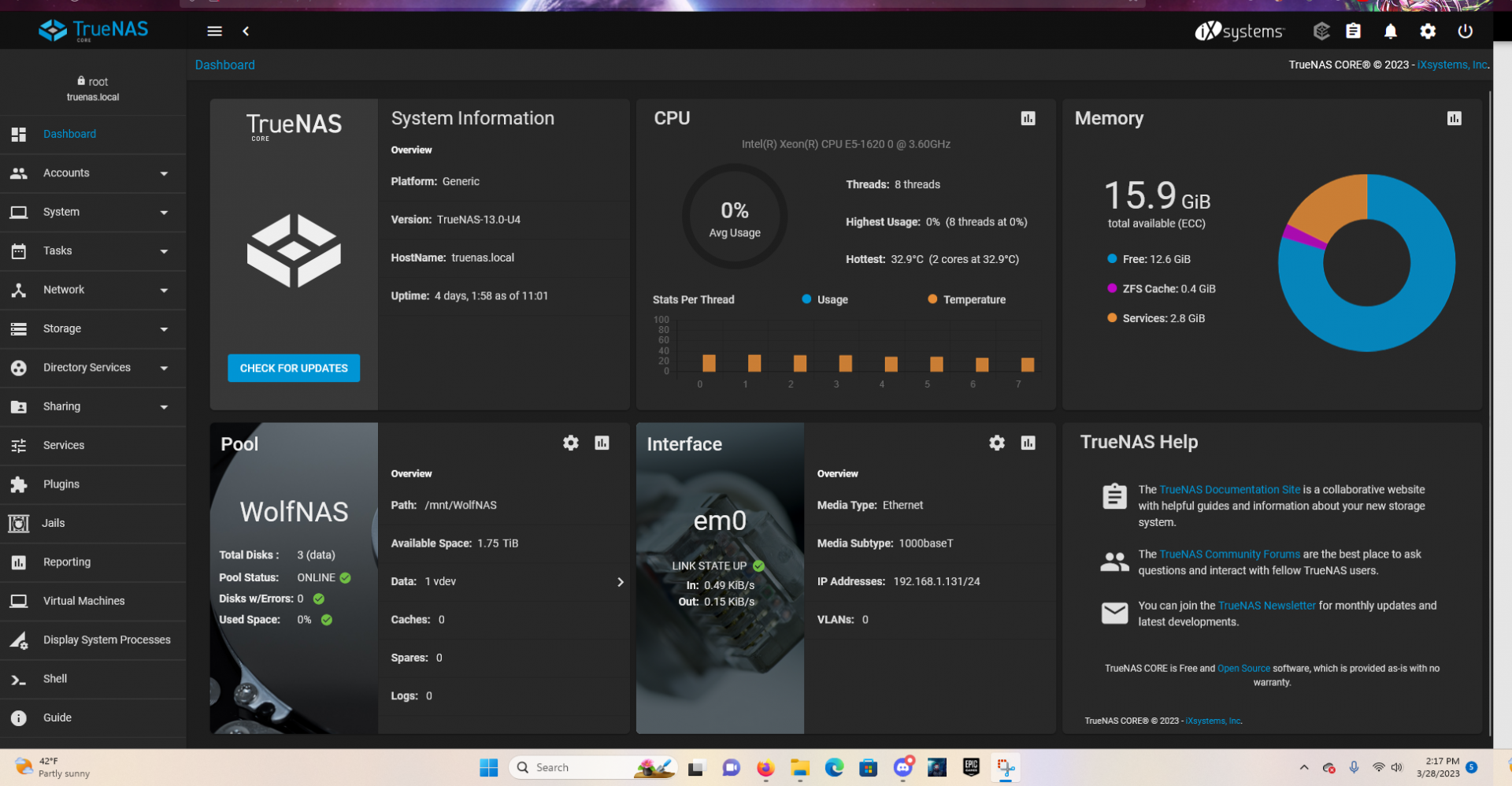The image size is (1512, 786).
Task: Open the Pool card reports chart icon
Action: point(602,443)
